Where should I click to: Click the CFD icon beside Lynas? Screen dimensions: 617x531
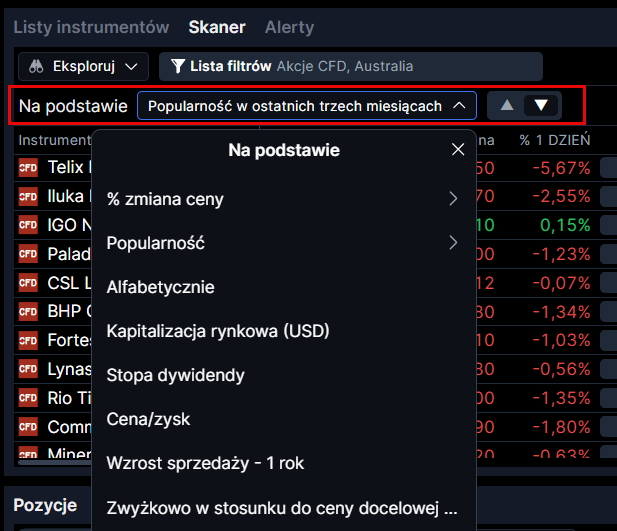(28, 369)
